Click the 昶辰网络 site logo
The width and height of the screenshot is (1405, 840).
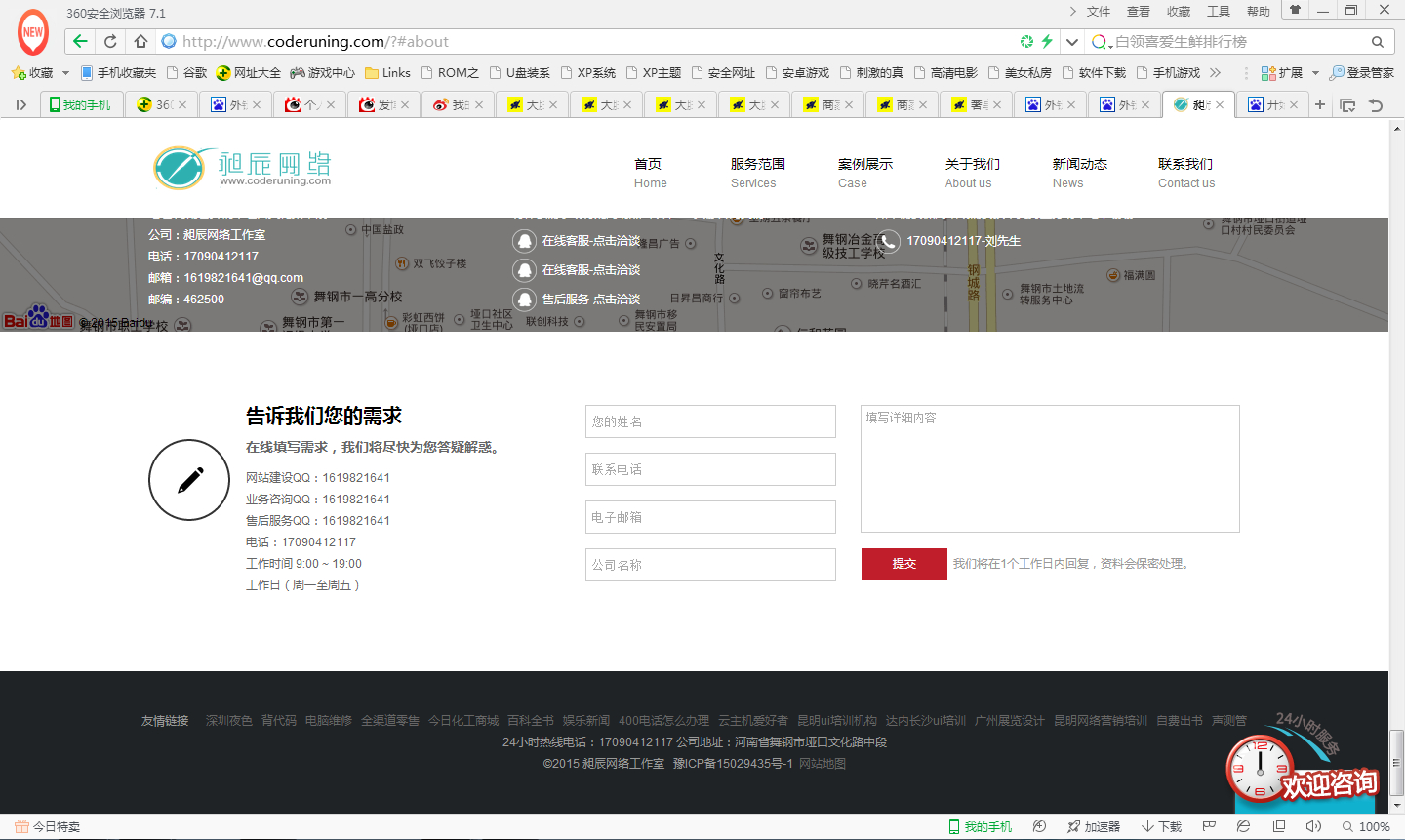pyautogui.click(x=243, y=167)
